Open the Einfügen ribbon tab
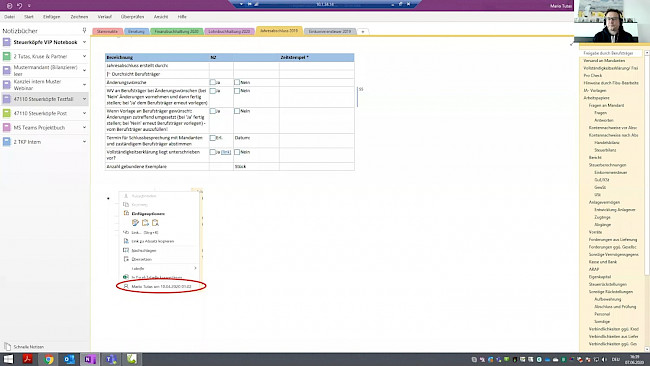Screen dimensions: 650x366 51,17
